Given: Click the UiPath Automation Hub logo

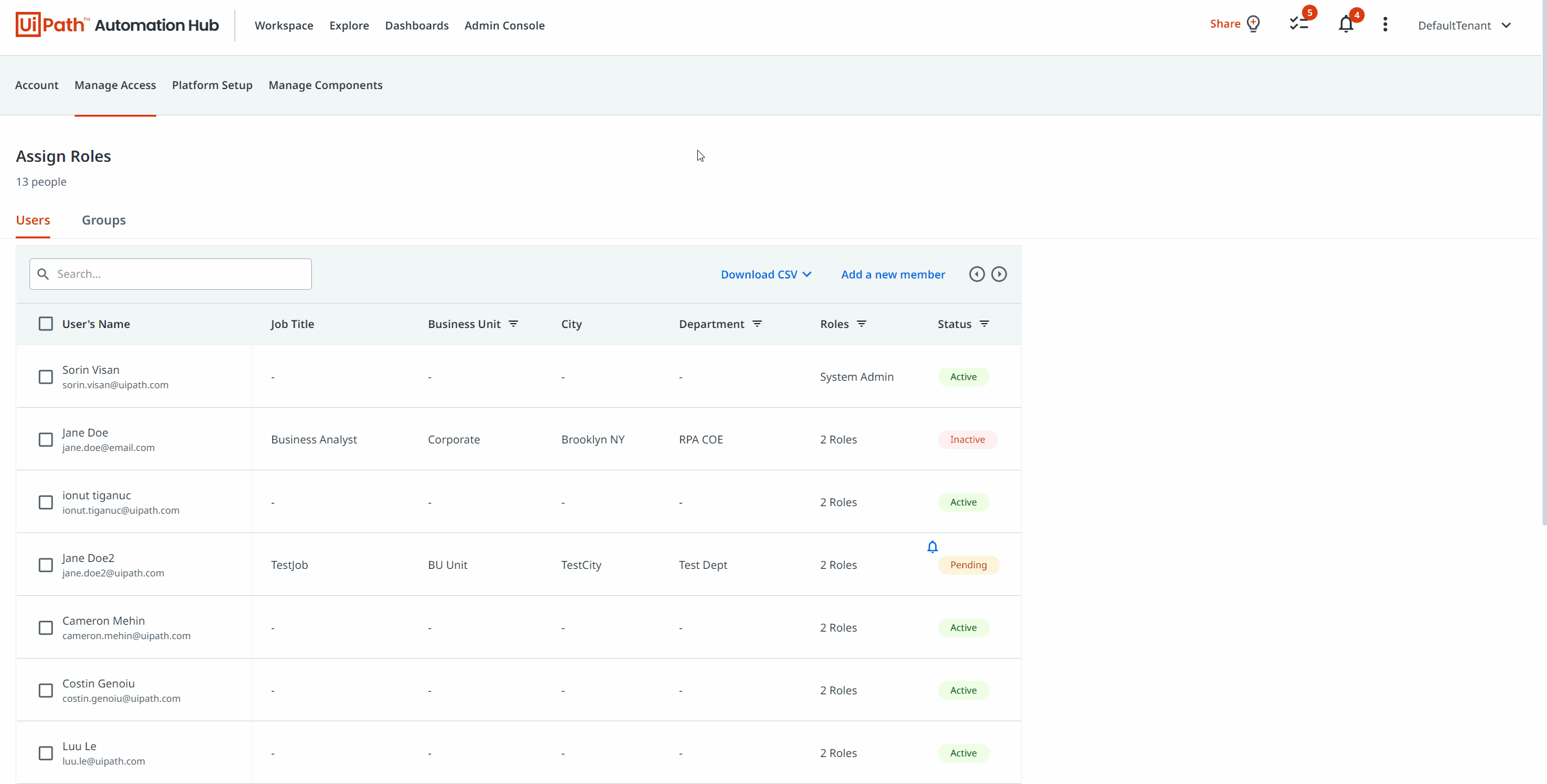Looking at the screenshot, I should [117, 25].
